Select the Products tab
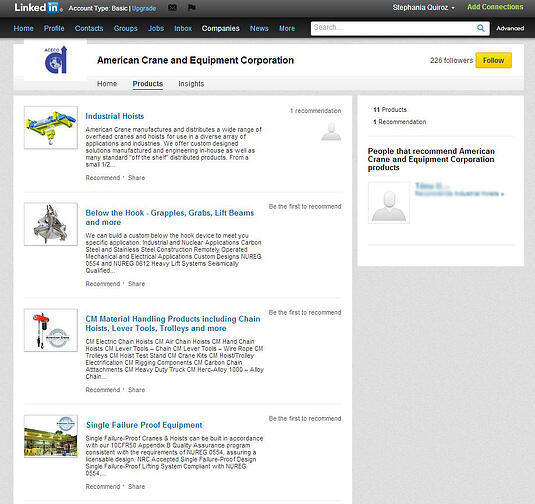This screenshot has height=504, width=535. (148, 84)
